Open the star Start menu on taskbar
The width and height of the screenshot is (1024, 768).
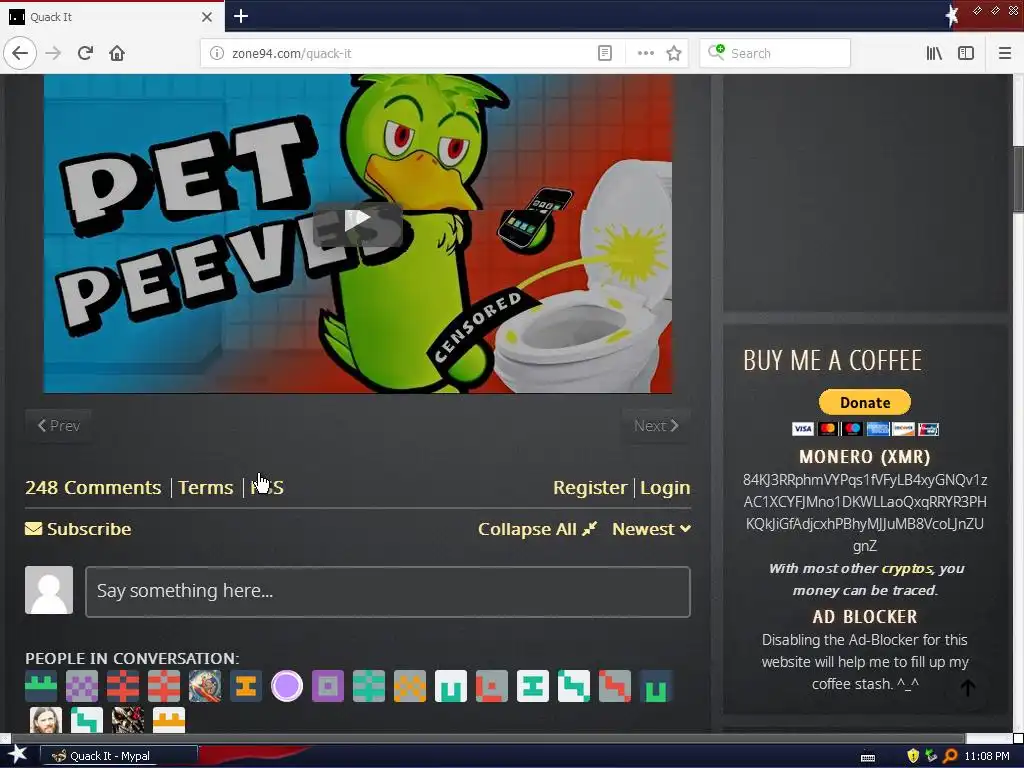click(17, 755)
